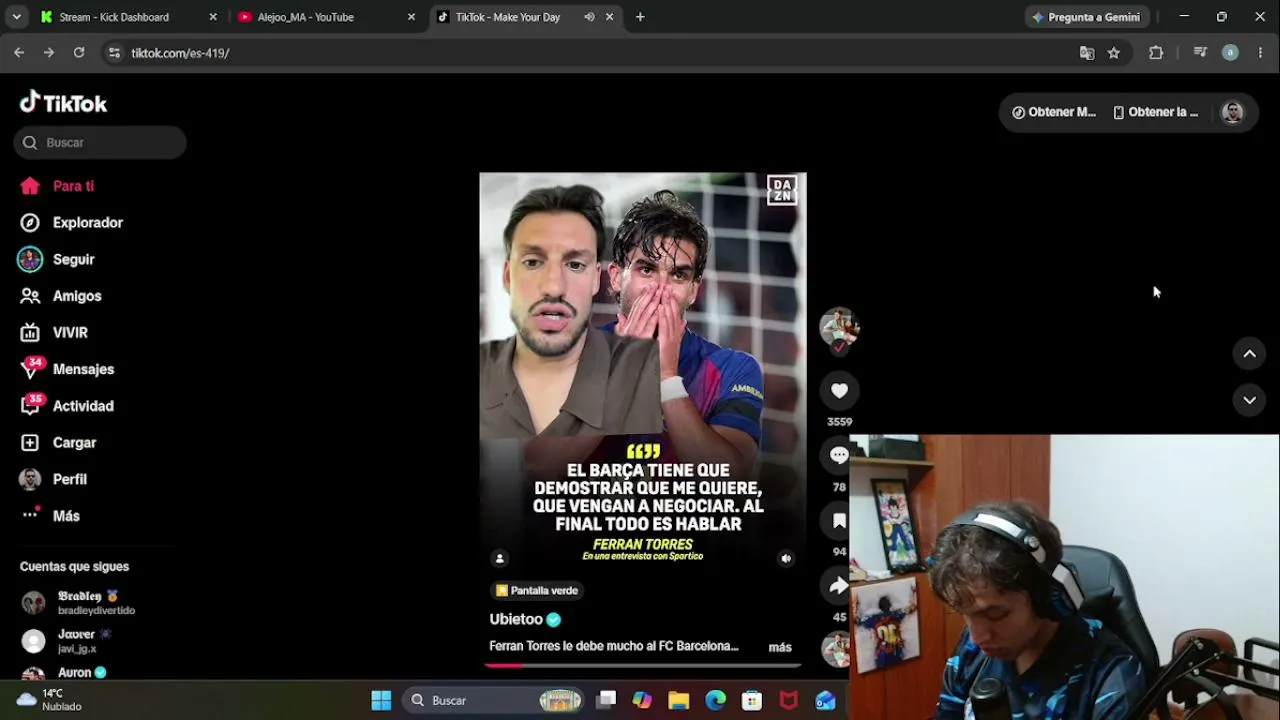1280x720 pixels.
Task: Open the Seguir feed
Action: tap(57, 259)
